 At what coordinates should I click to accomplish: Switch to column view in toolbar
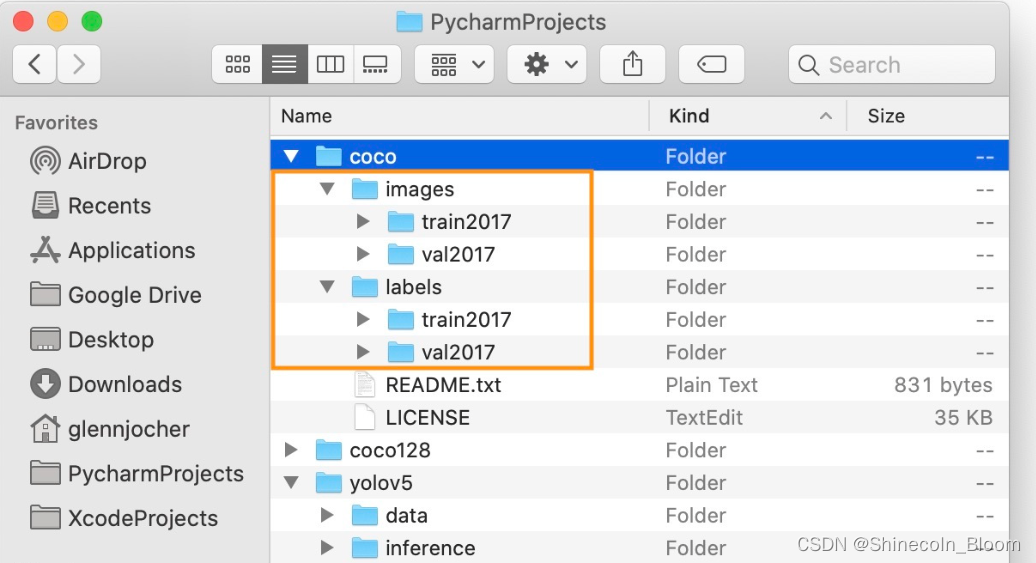330,65
